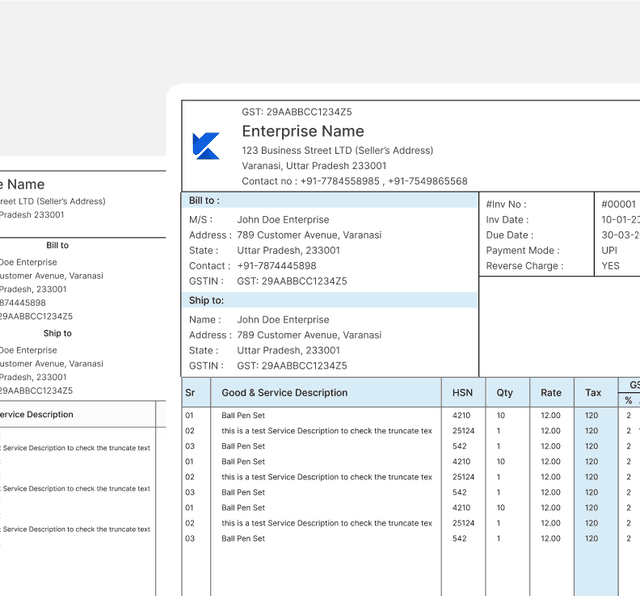
Task: Click HSN '25124' in the second table row
Action: pyautogui.click(x=463, y=431)
